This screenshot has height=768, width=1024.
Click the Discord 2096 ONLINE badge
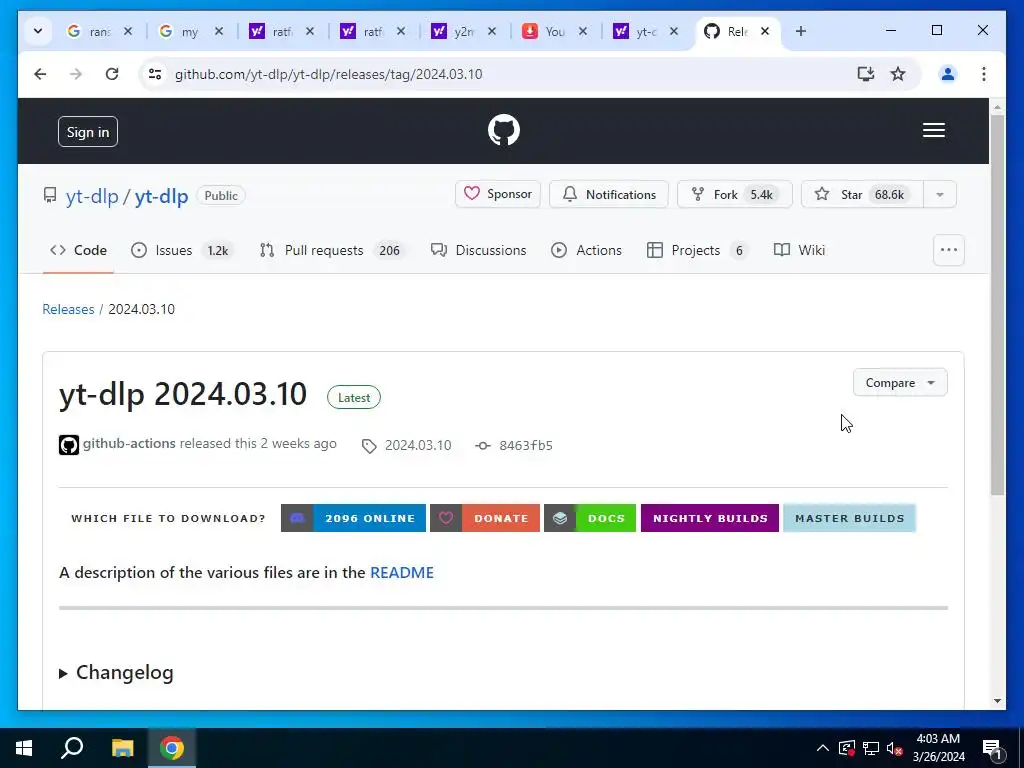(x=353, y=518)
